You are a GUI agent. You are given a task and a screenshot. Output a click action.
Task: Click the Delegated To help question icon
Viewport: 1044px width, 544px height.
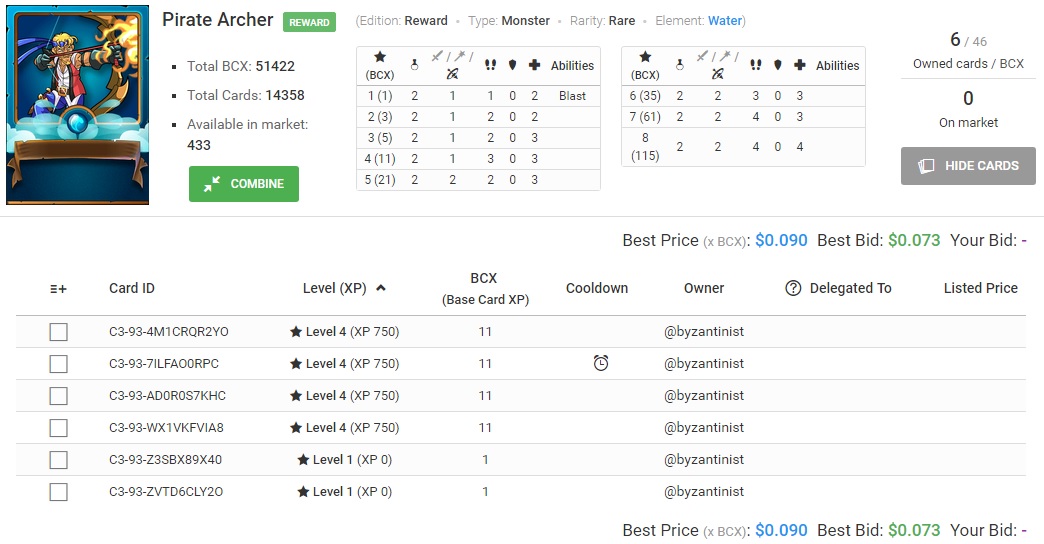point(793,288)
